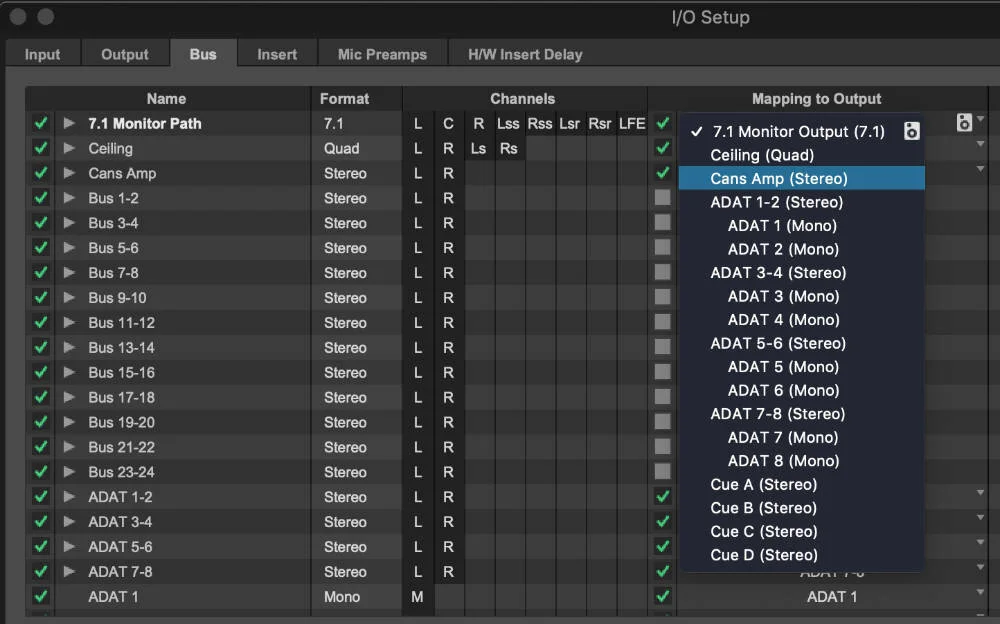The height and width of the screenshot is (624, 1000).
Task: Click the Ls channel cell of the Ceiling bus
Action: click(x=478, y=148)
